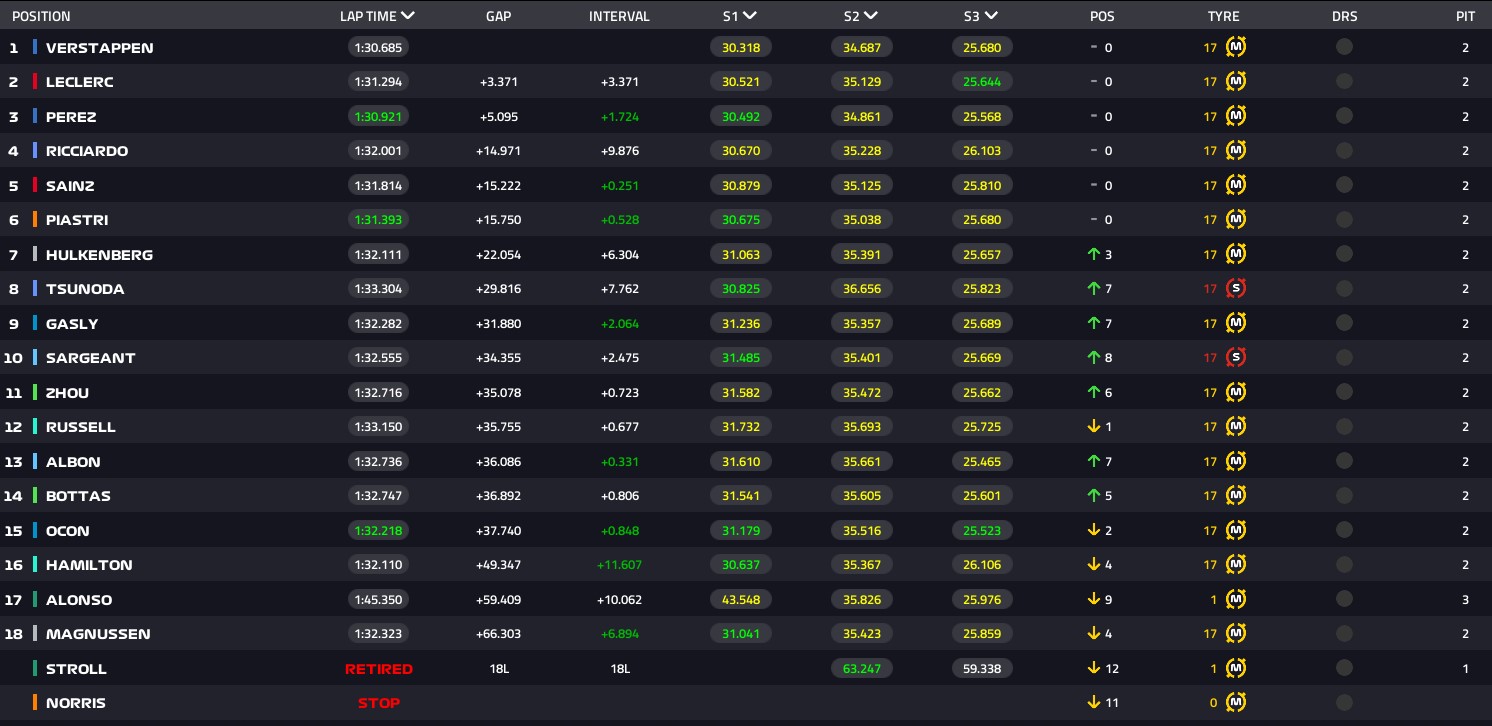Click Leclerc's DRS indicator dot

tap(1344, 82)
